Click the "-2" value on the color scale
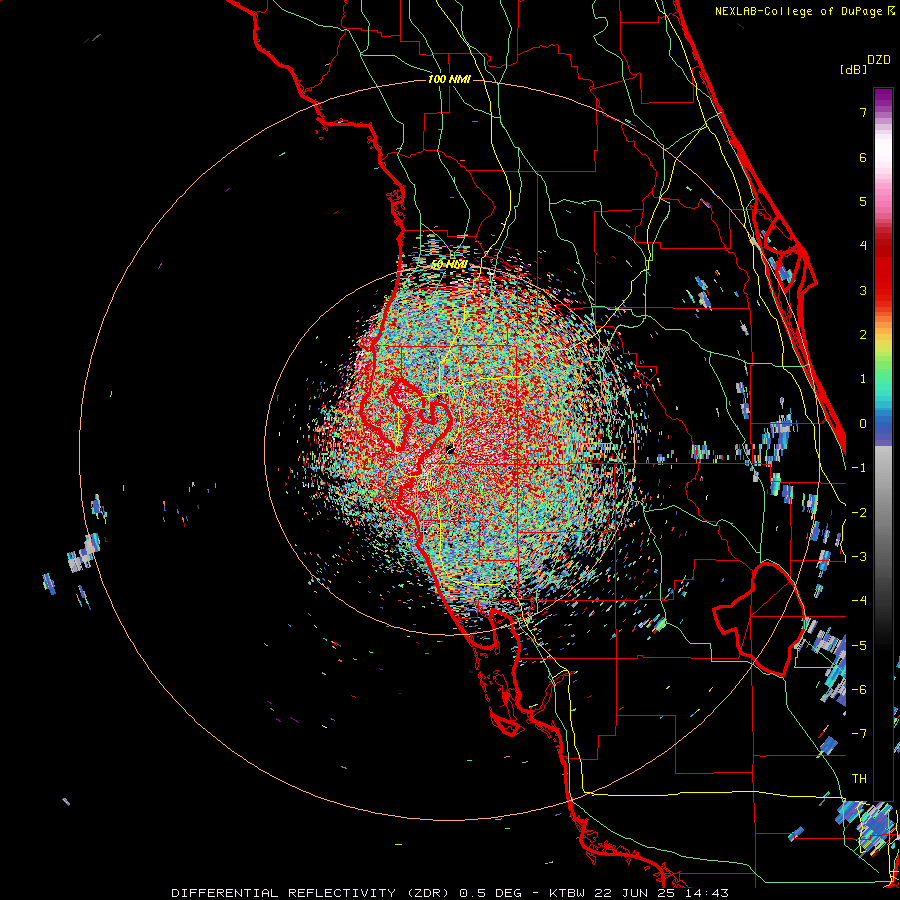The width and height of the screenshot is (900, 900). point(859,513)
